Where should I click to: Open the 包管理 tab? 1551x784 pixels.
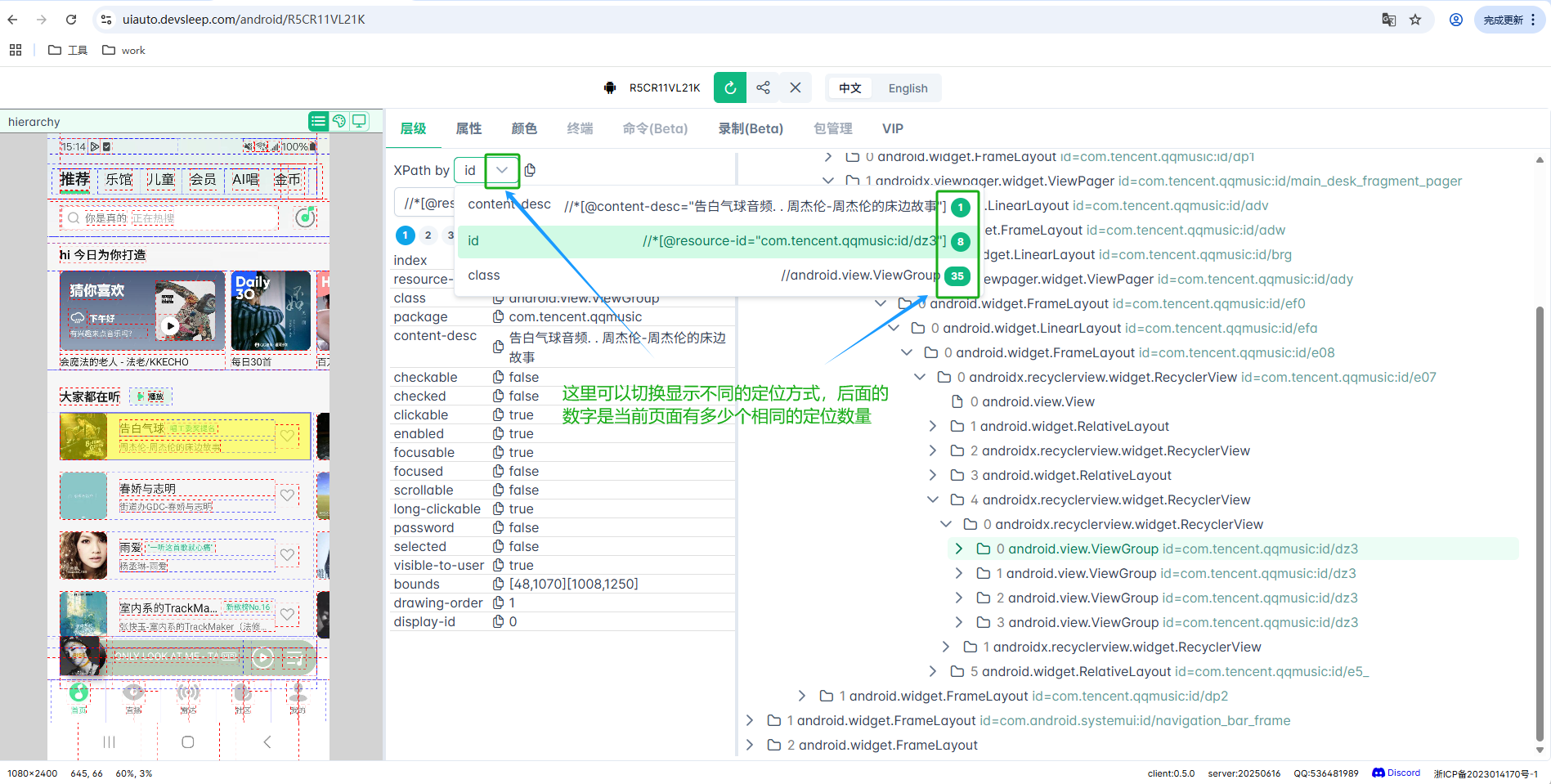point(832,128)
